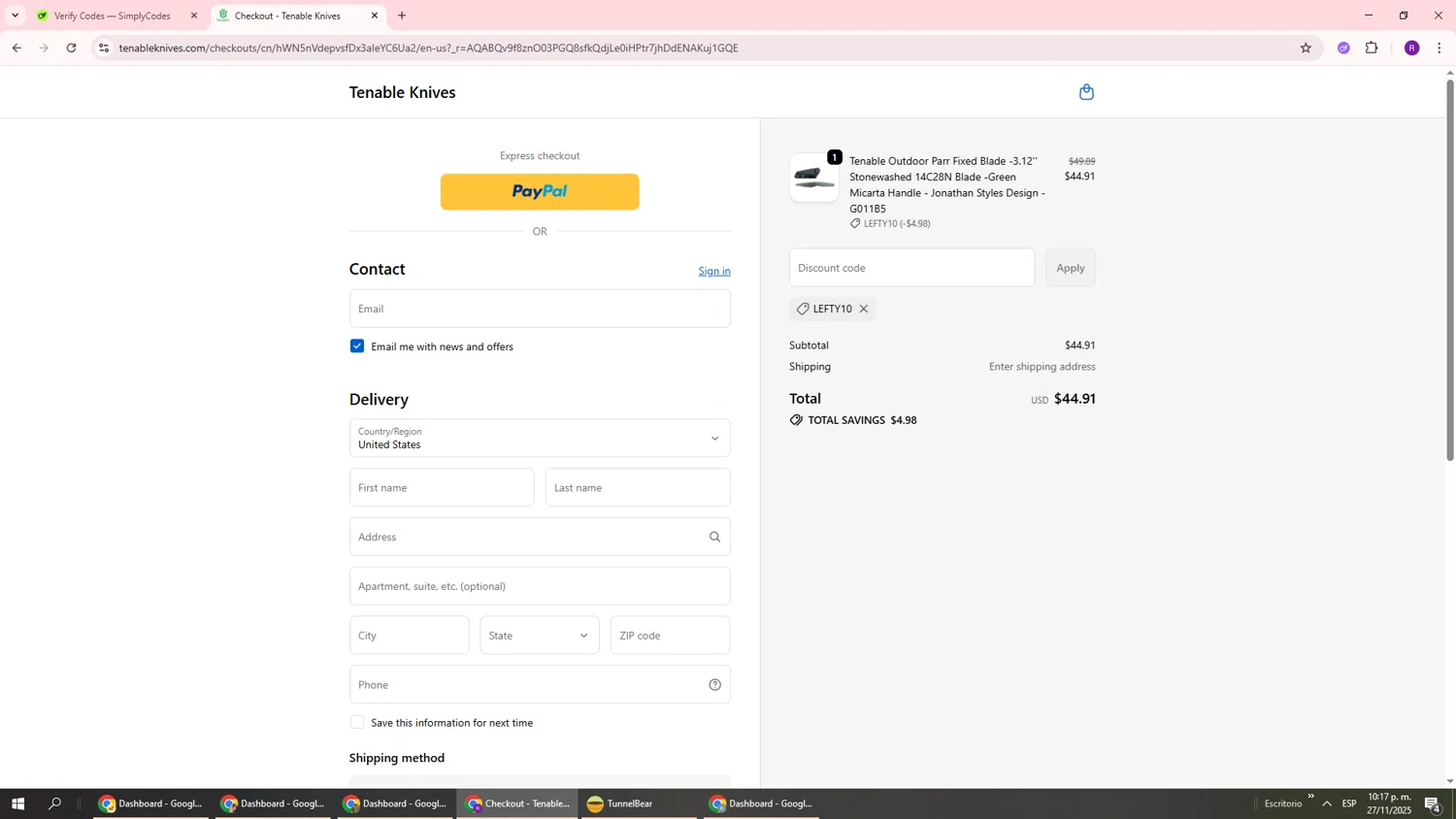Open the notification center icon
Image resolution: width=1456 pixels, height=819 pixels.
pyautogui.click(x=1432, y=803)
